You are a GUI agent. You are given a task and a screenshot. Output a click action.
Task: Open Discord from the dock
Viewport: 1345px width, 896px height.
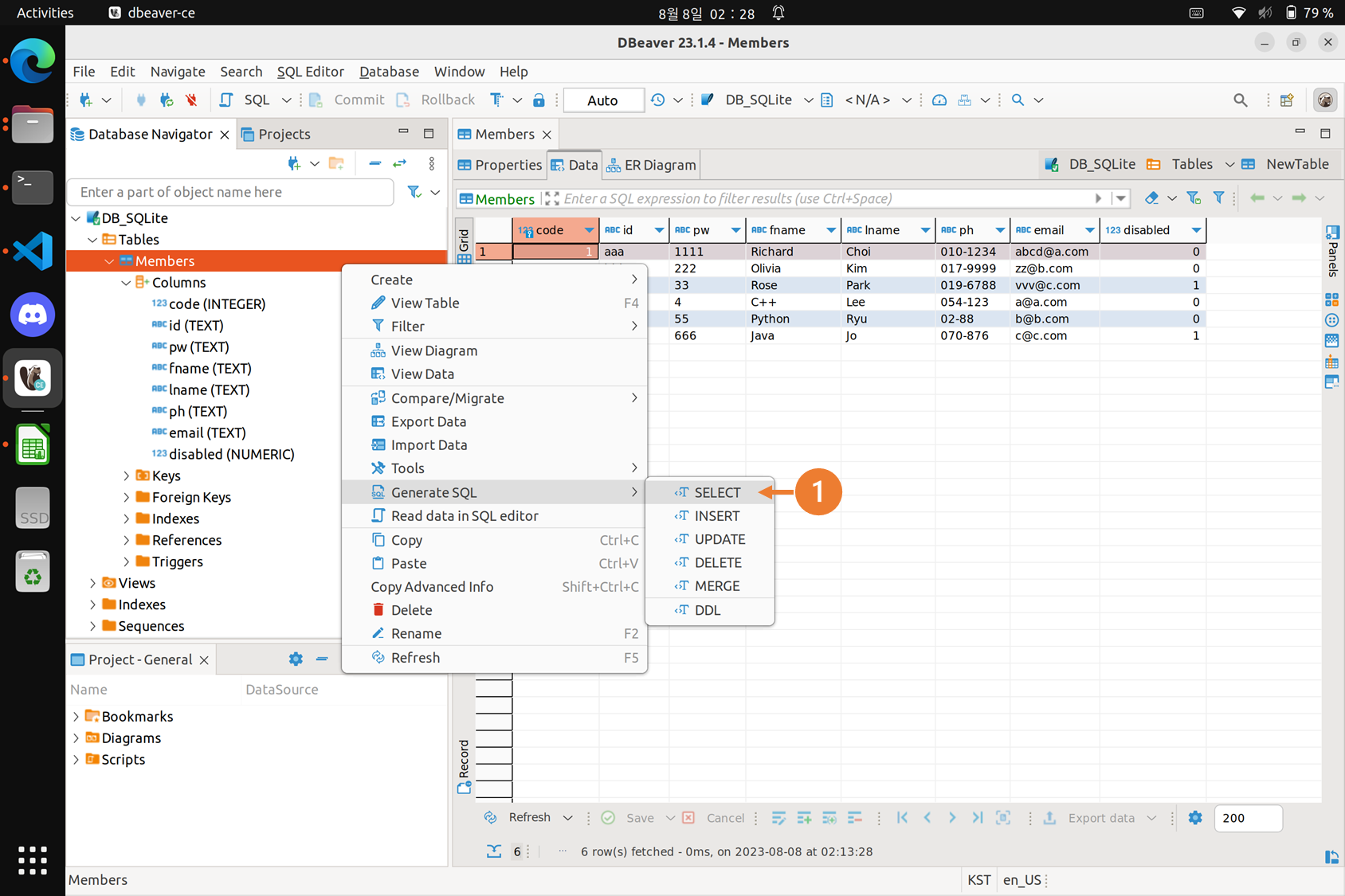click(33, 315)
